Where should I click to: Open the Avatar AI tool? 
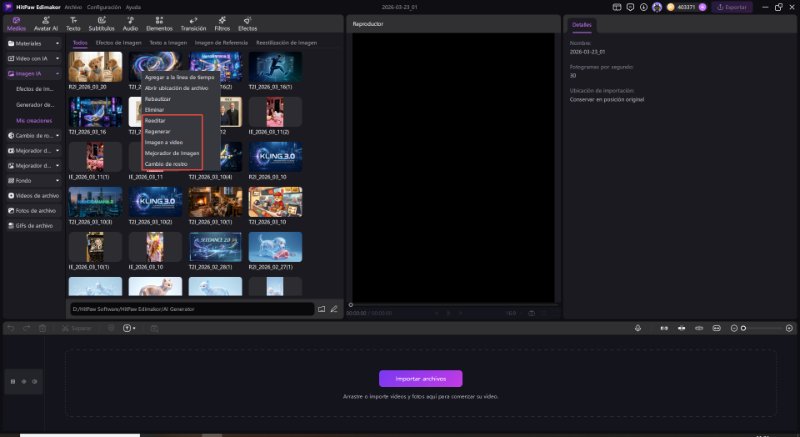click(46, 24)
